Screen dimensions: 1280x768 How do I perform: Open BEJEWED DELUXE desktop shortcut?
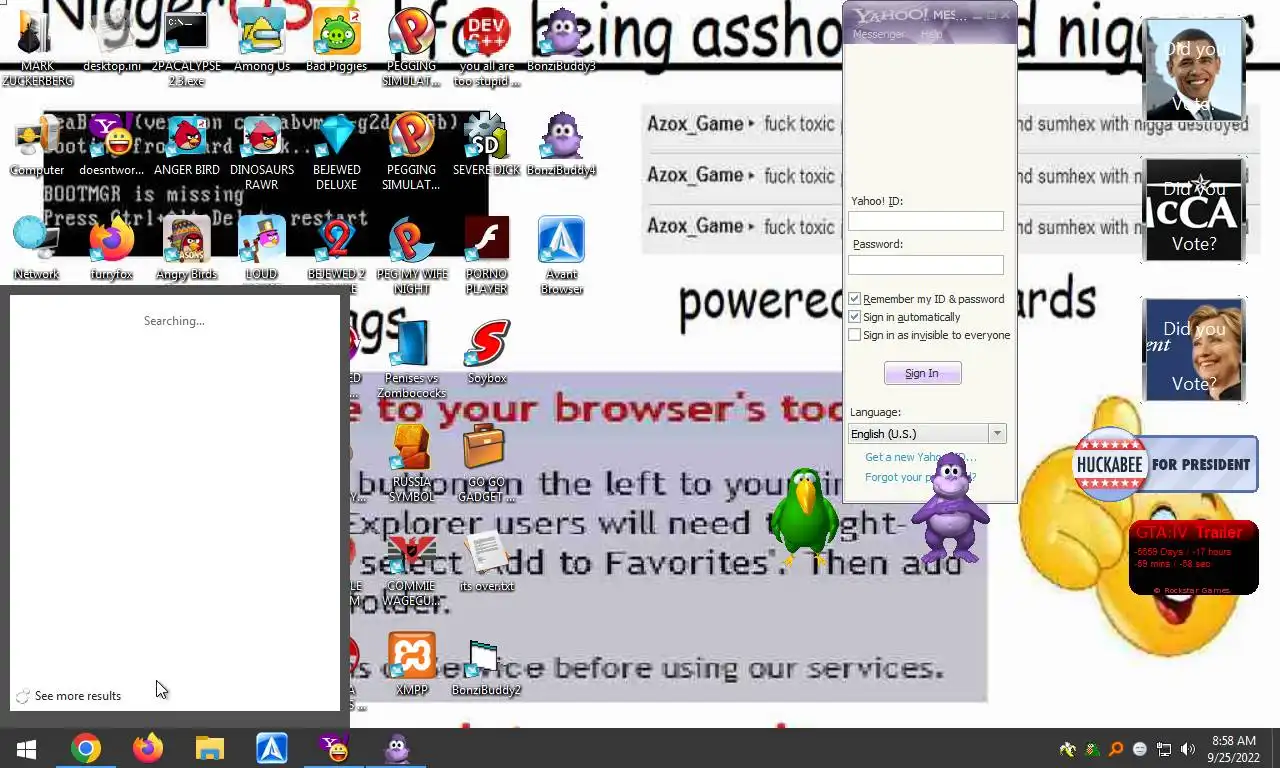pyautogui.click(x=336, y=152)
